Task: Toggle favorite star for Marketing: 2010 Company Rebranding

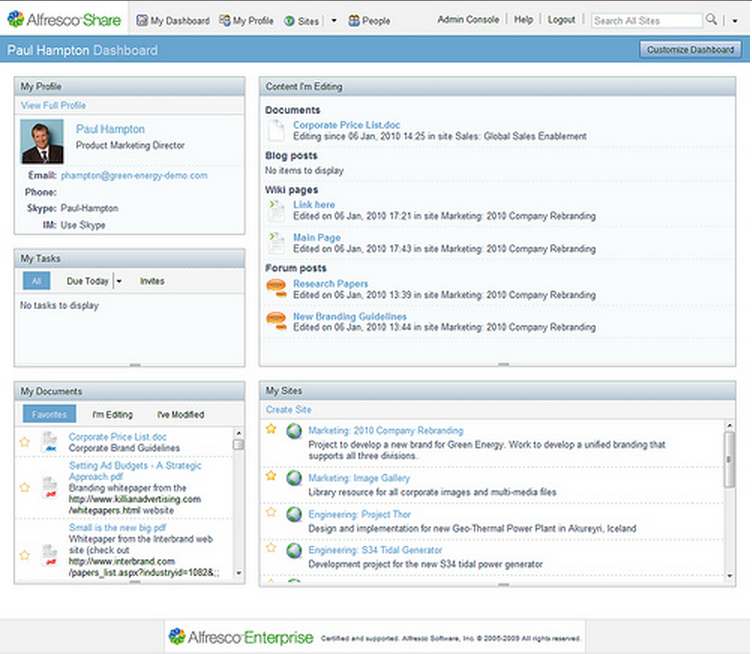Action: click(271, 429)
